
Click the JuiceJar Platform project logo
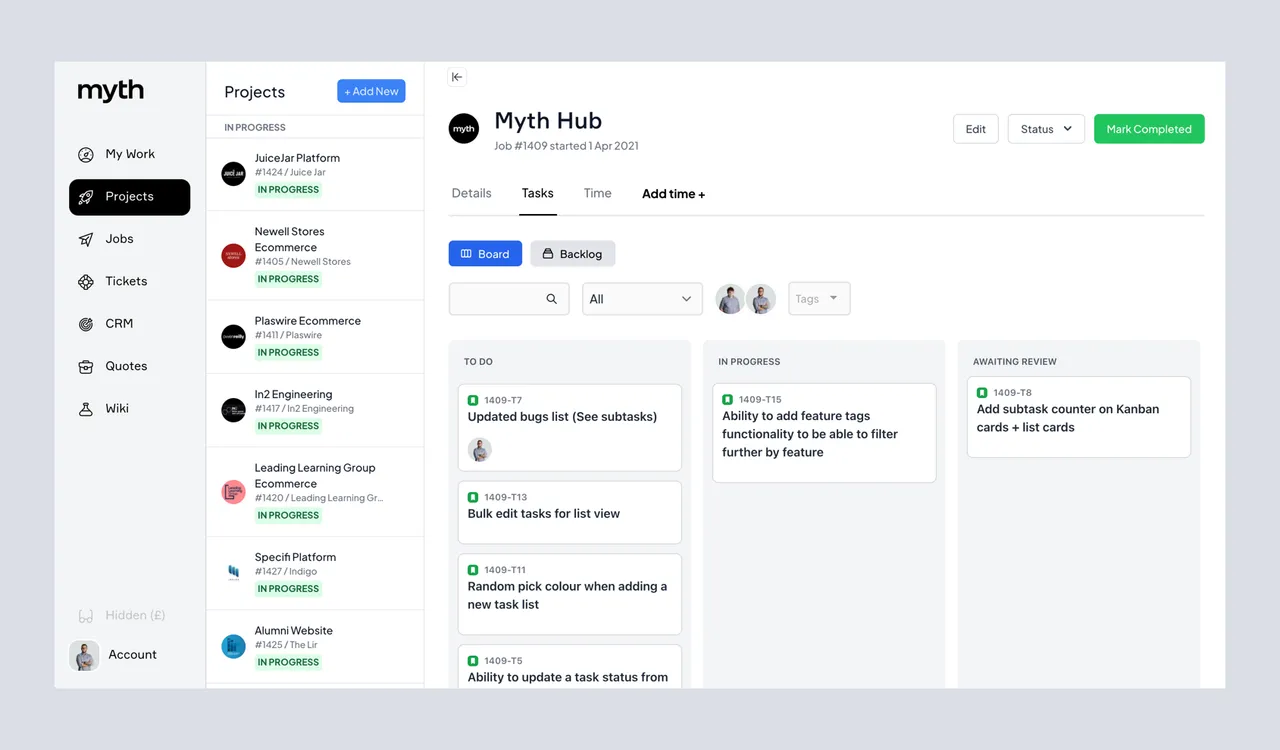tap(233, 174)
